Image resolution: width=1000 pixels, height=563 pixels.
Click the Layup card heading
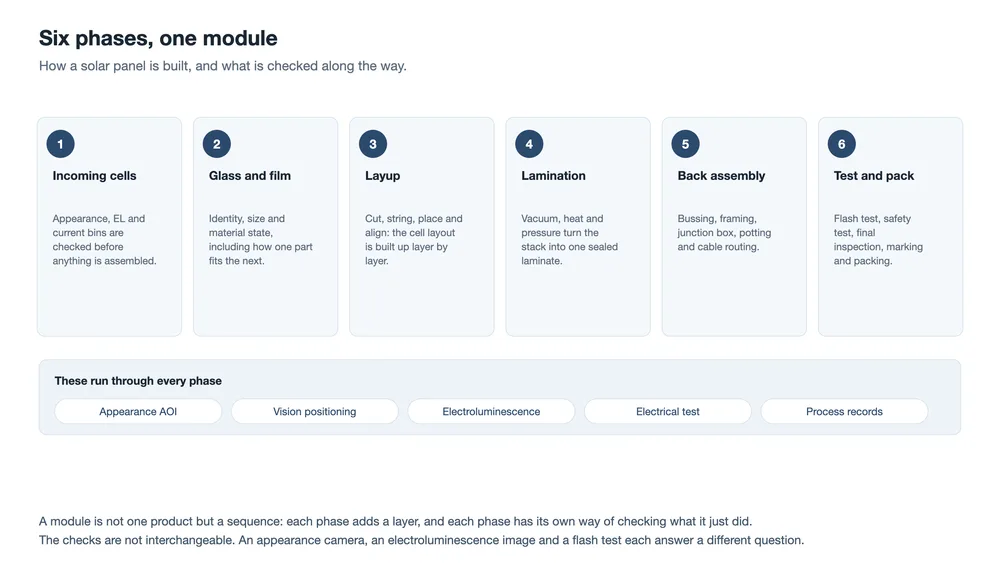[383, 176]
